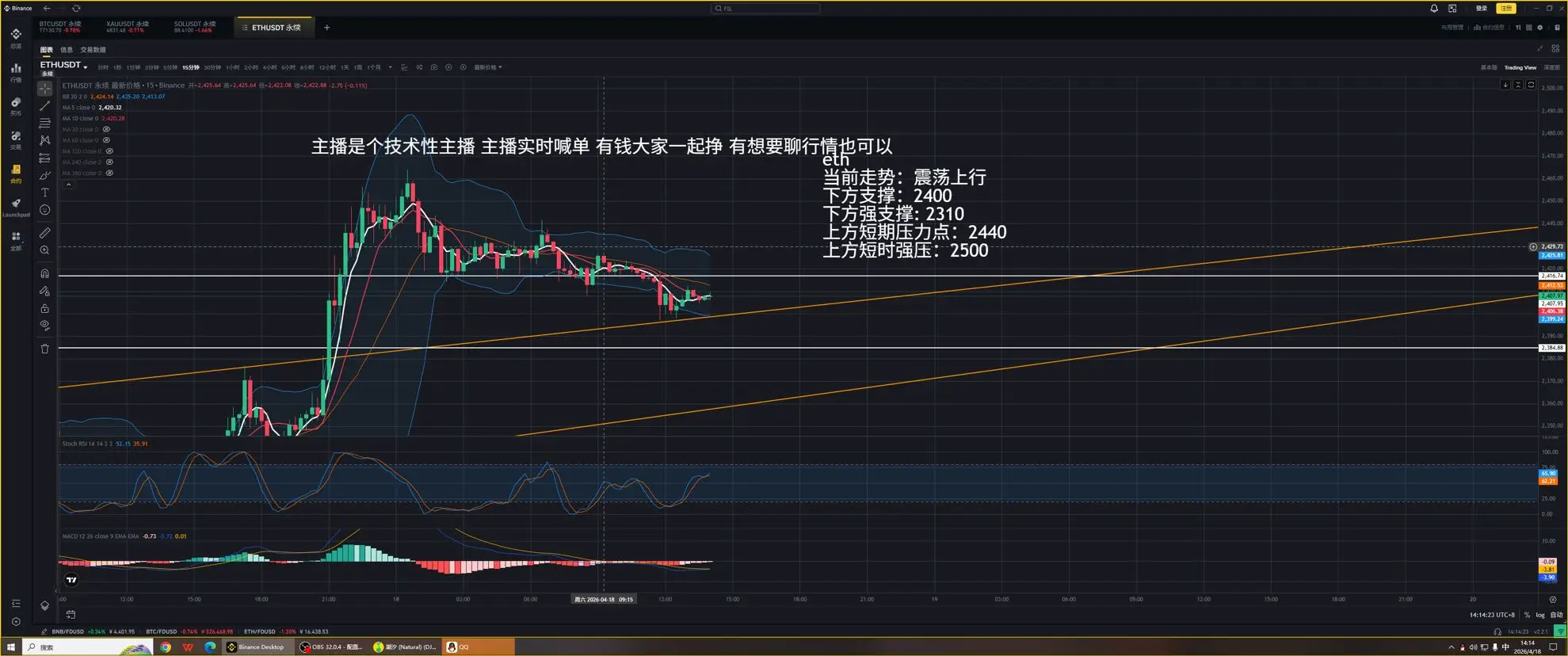Toggle the percent scale option

(x=1527, y=615)
